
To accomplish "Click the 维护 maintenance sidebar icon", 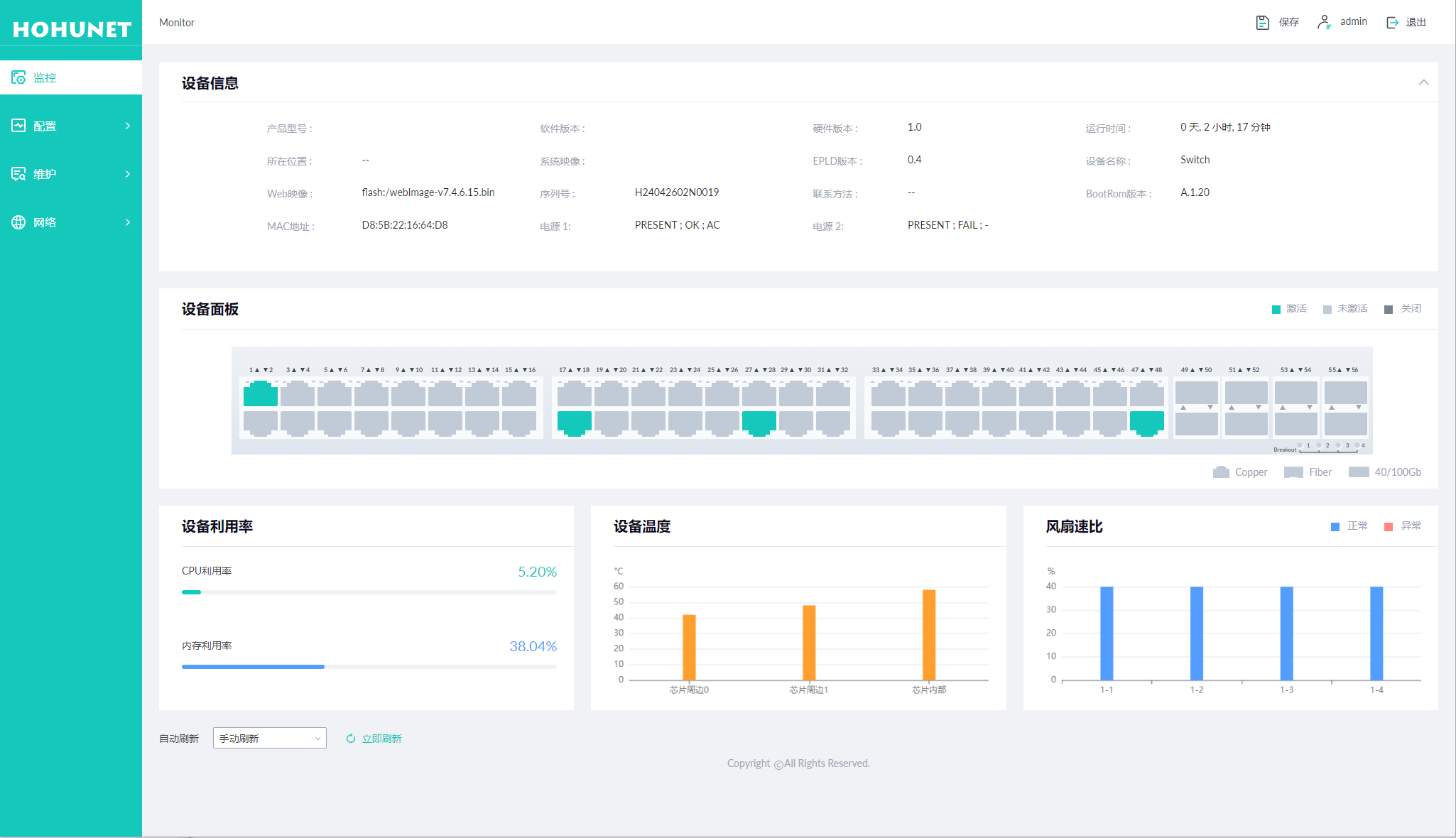I will coord(18,174).
